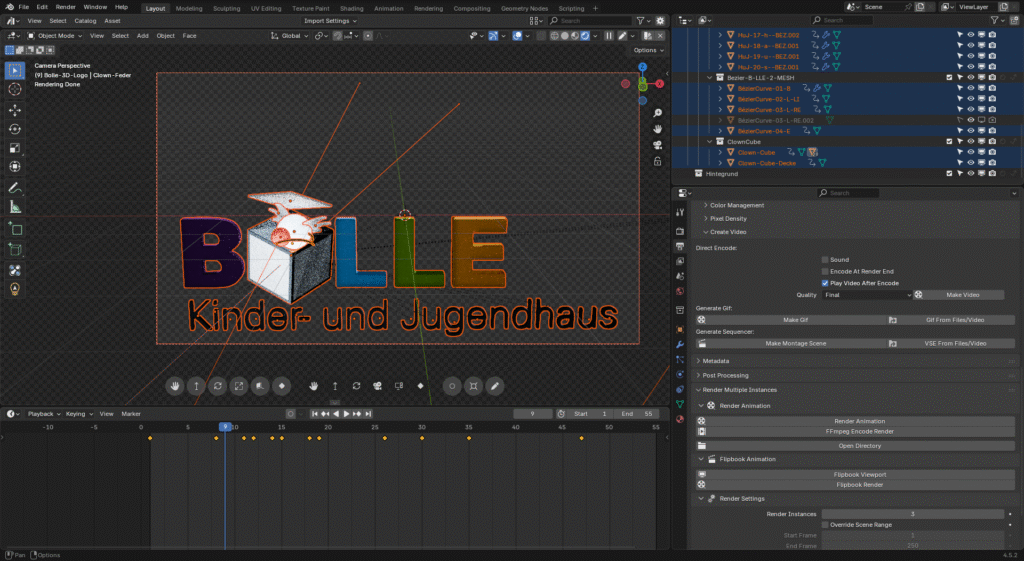
Task: Expand the Pixel Density panel
Action: click(728, 219)
